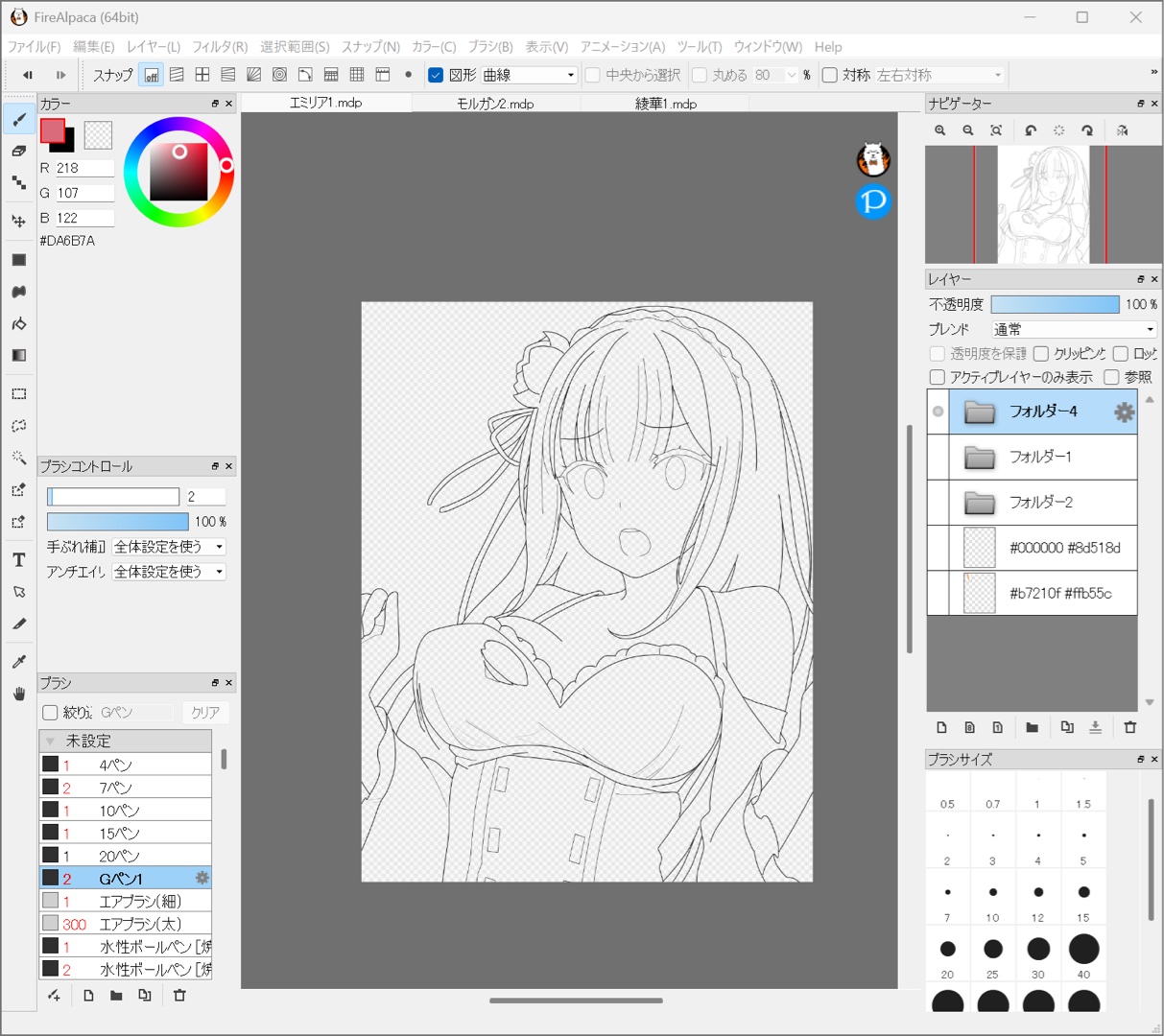Open the 曲線 shape dropdown
The image size is (1164, 1036).
tap(529, 75)
